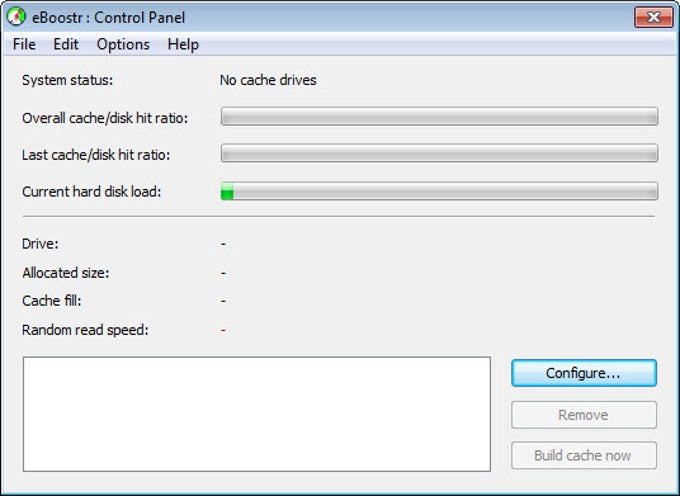
Task: Click the 'No cache drives' status text
Action: click(268, 80)
